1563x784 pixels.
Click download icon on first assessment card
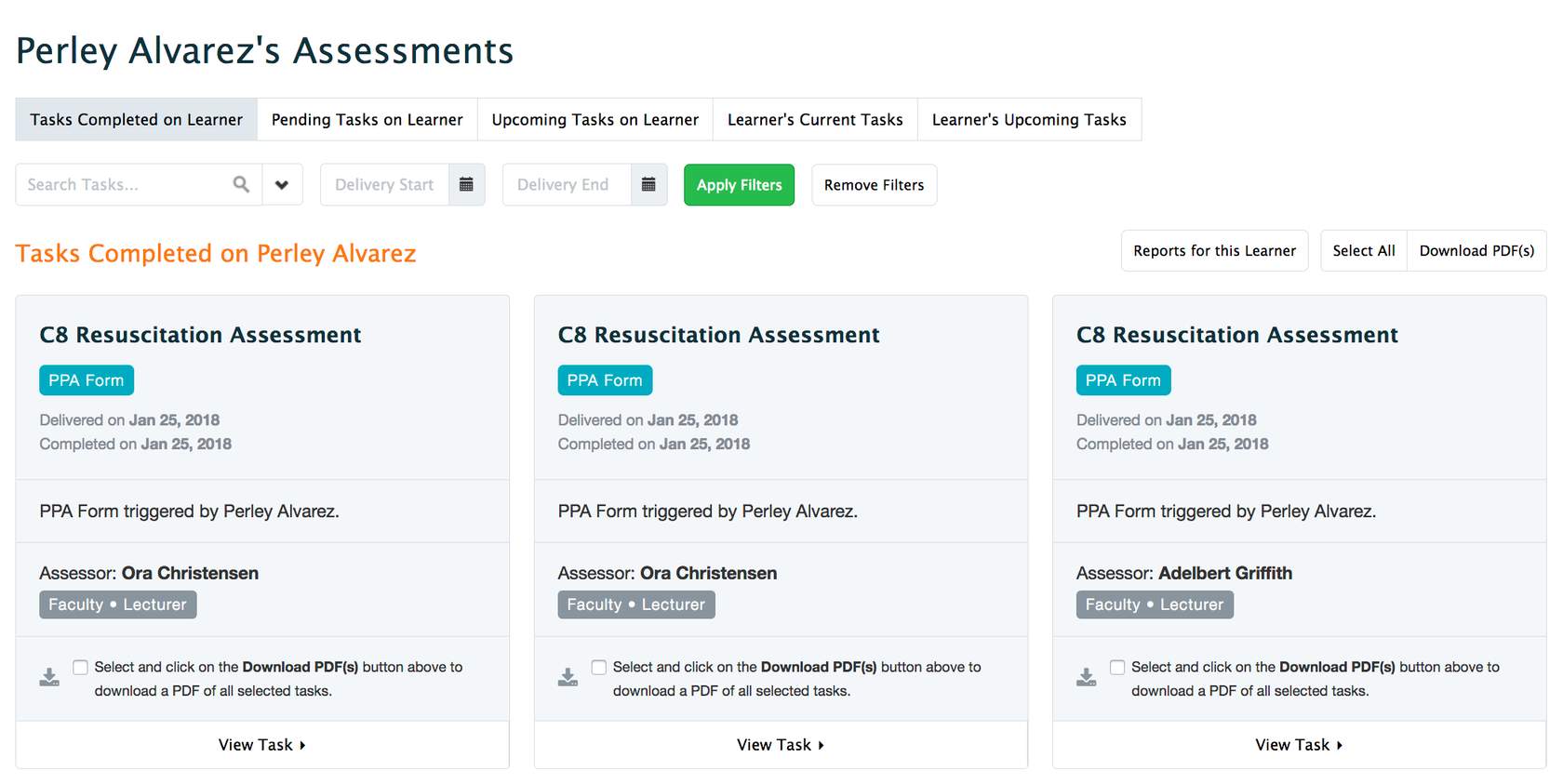[49, 677]
